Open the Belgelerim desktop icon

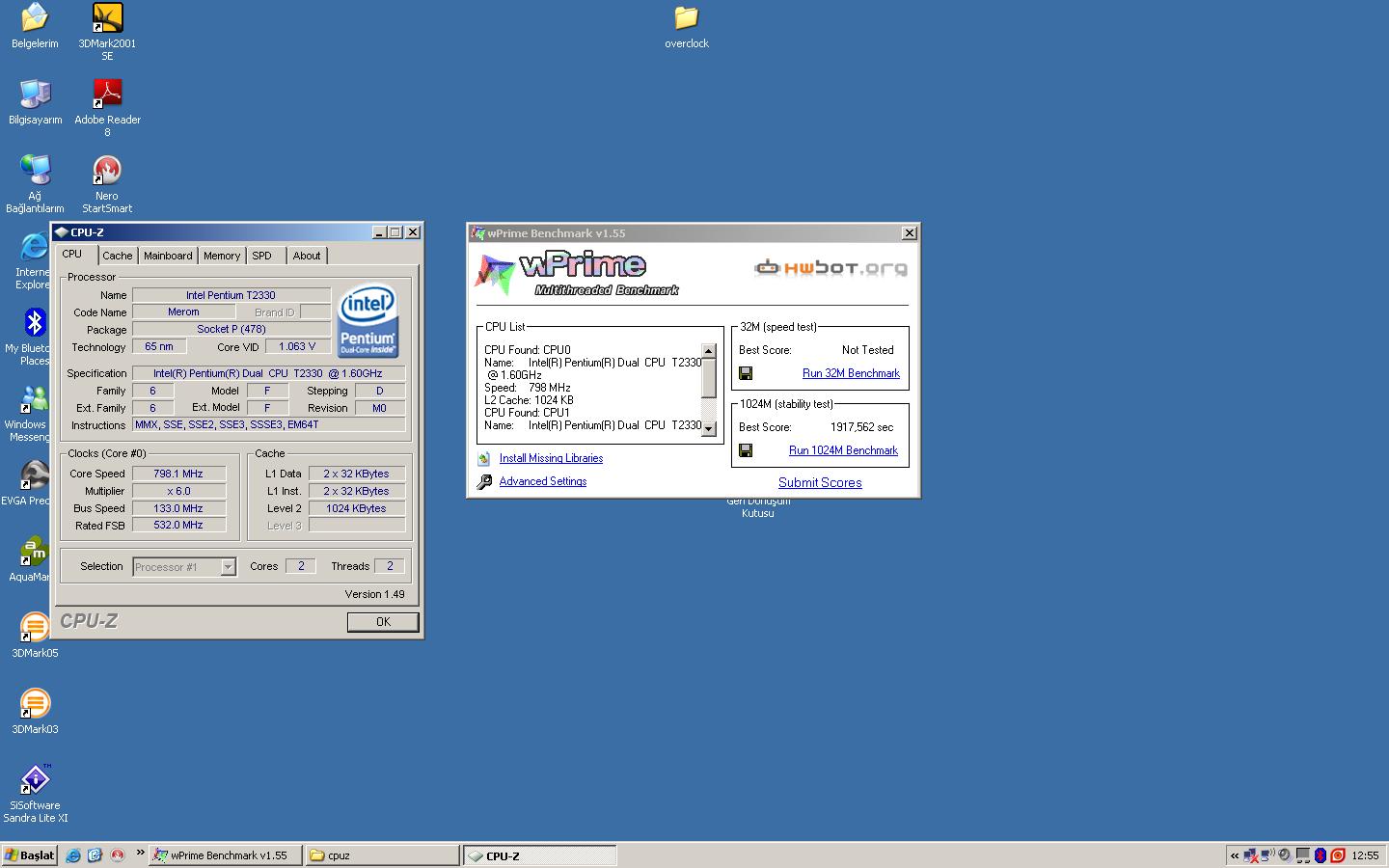35,26
